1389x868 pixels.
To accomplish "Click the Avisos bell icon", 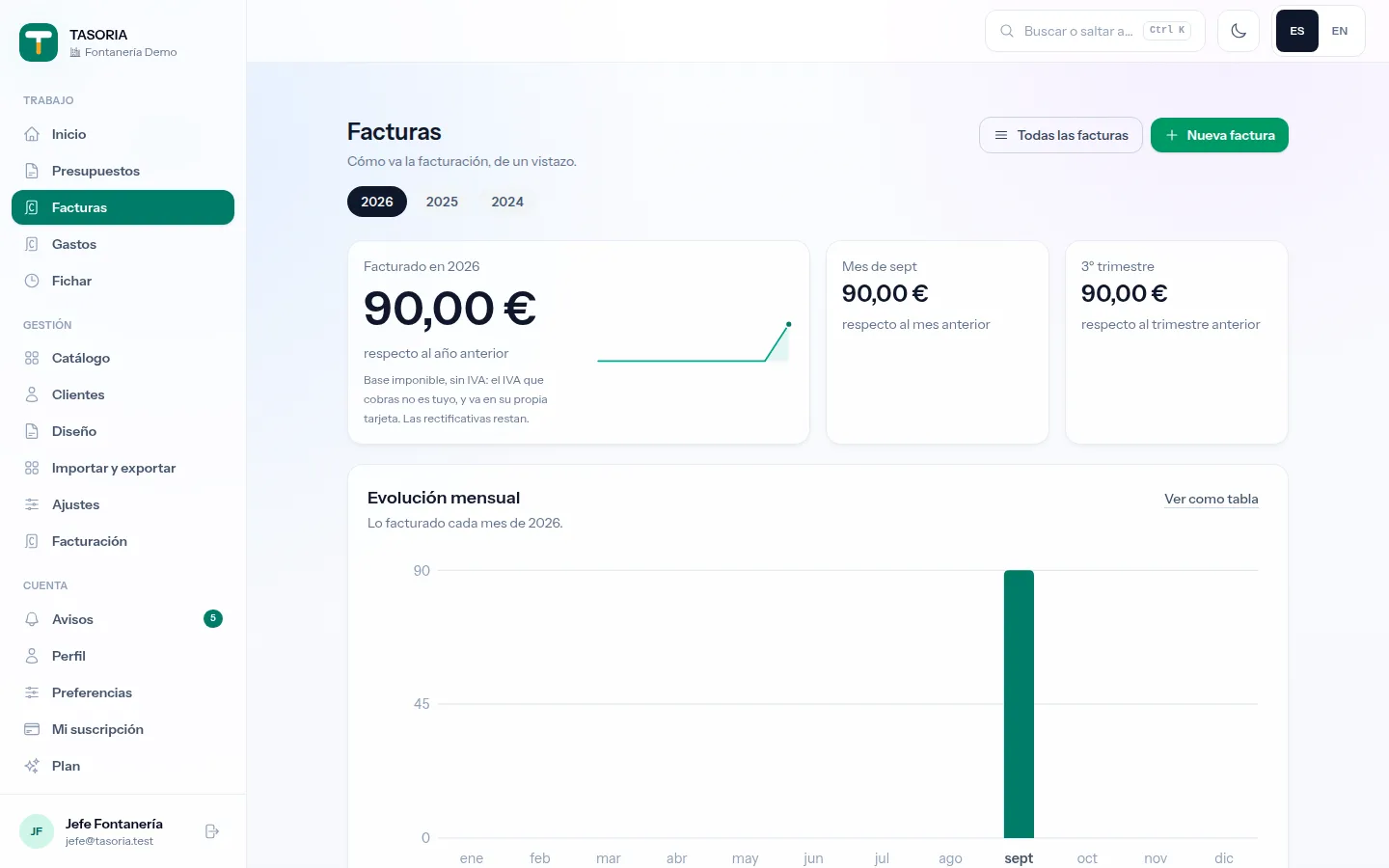I will pyautogui.click(x=32, y=619).
